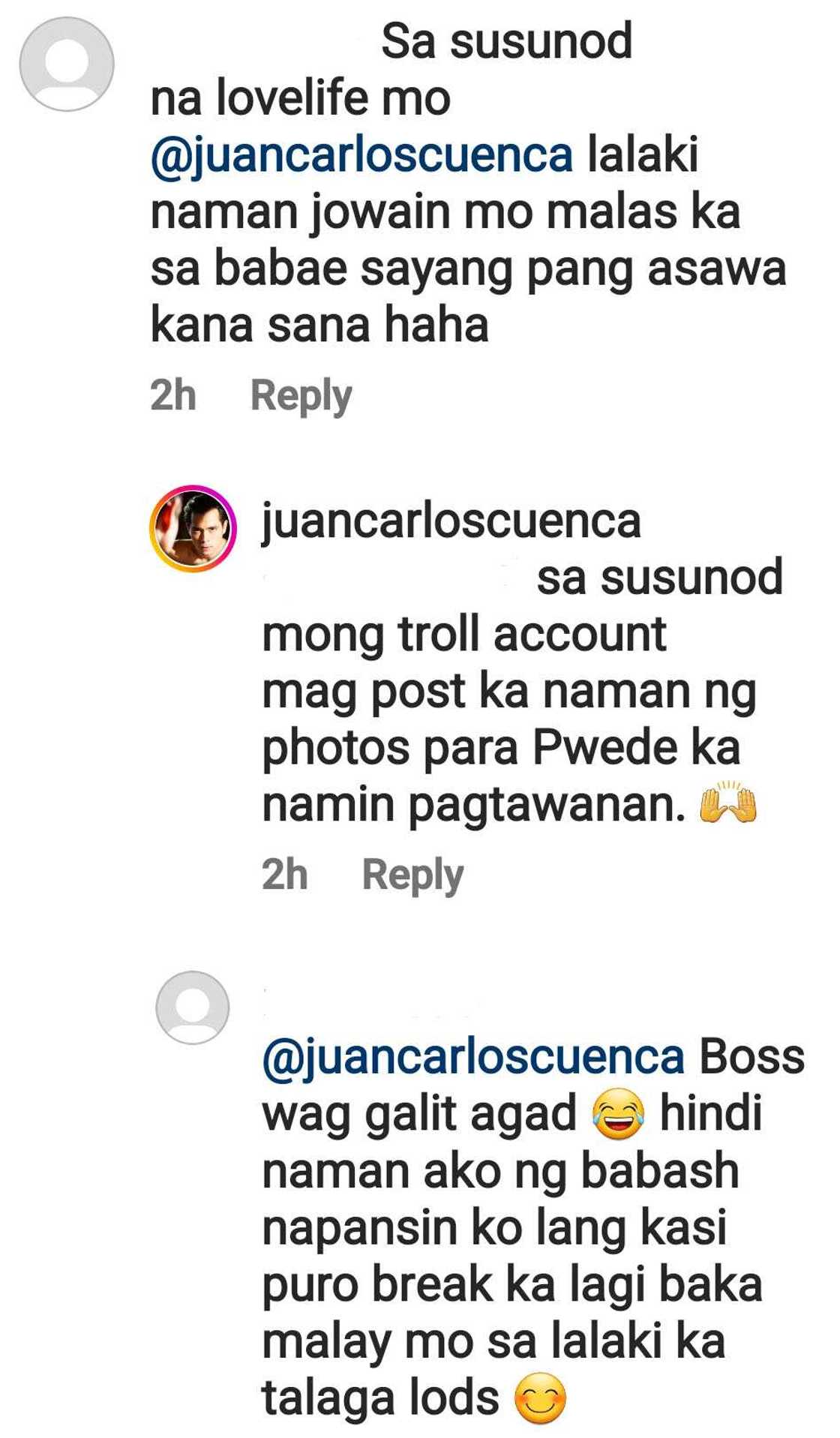Open juancarloscuenca's story-ringed profile picture
The height and width of the screenshot is (1438, 840).
193,529
